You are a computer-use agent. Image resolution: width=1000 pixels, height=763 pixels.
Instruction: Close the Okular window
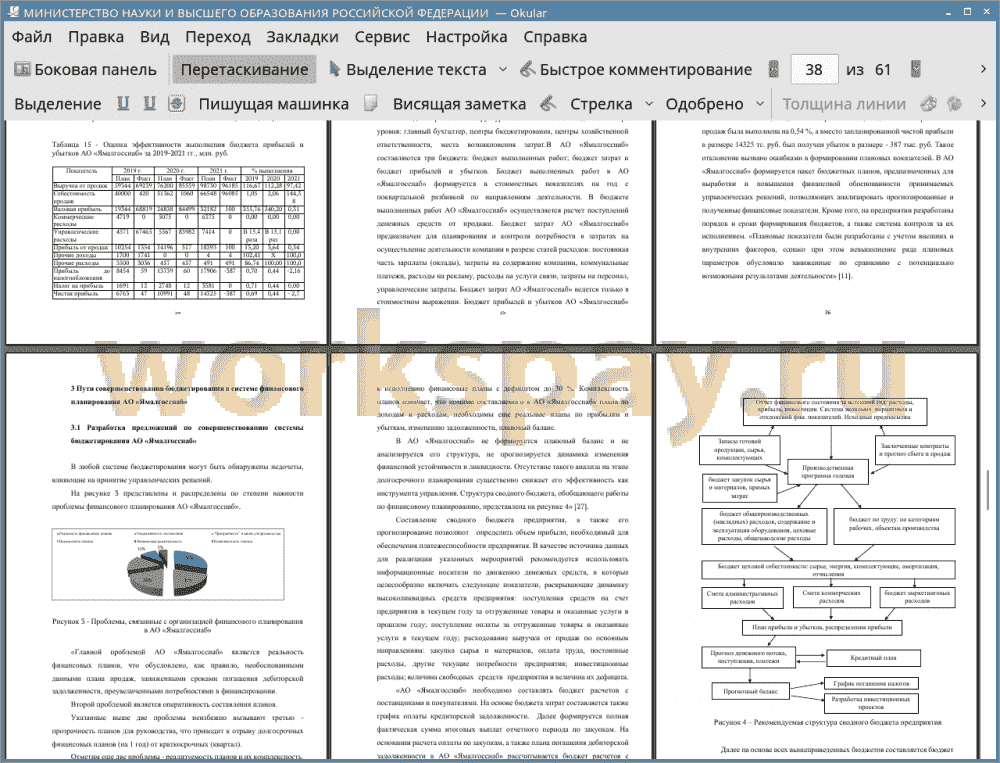(985, 12)
